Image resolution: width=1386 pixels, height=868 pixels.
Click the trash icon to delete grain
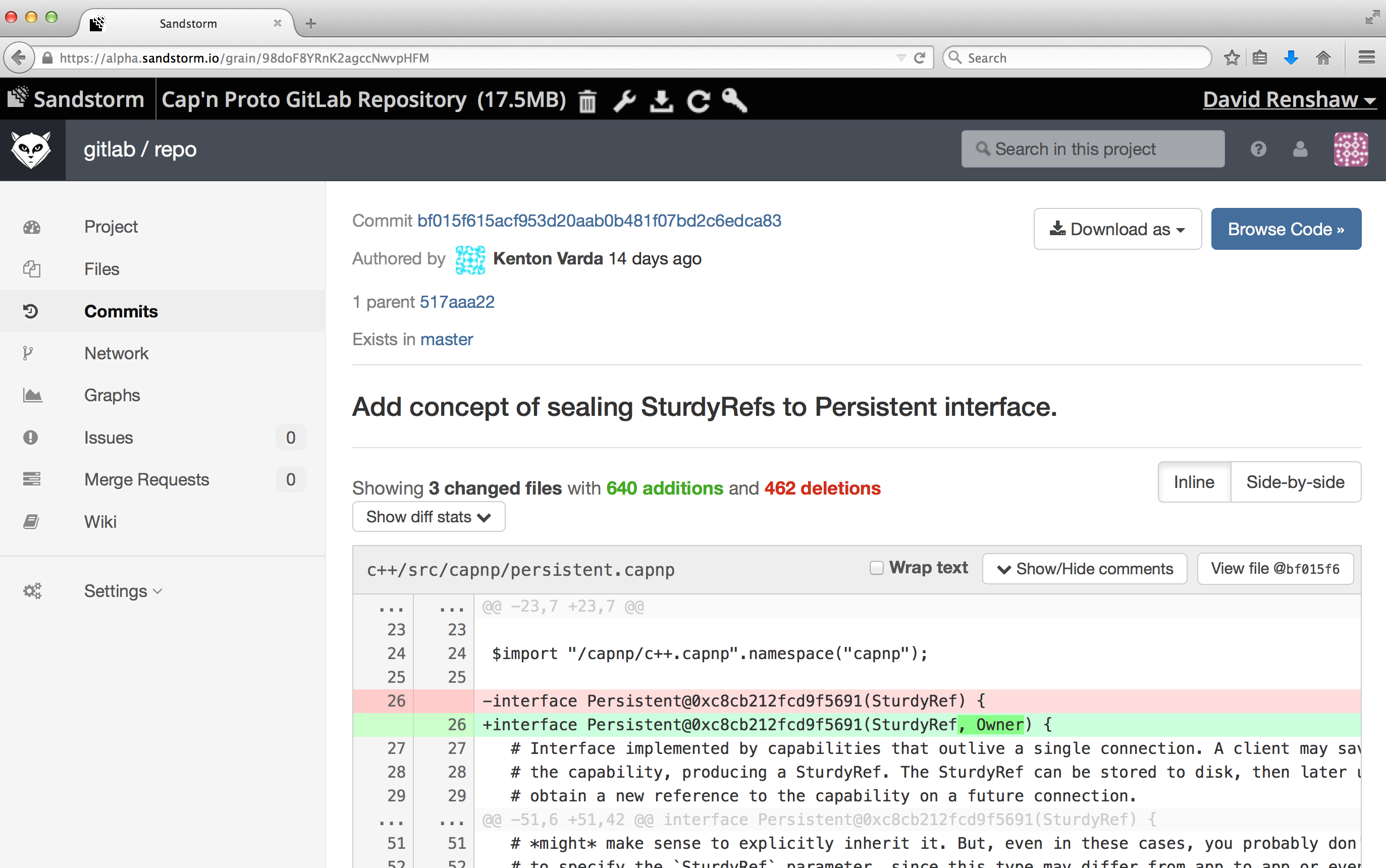click(x=587, y=101)
